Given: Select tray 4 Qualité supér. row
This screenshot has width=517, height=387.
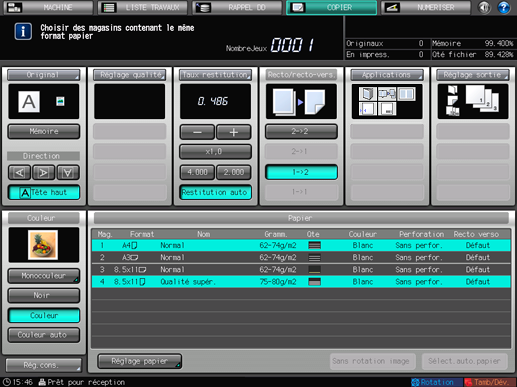Looking at the screenshot, I should [301, 282].
